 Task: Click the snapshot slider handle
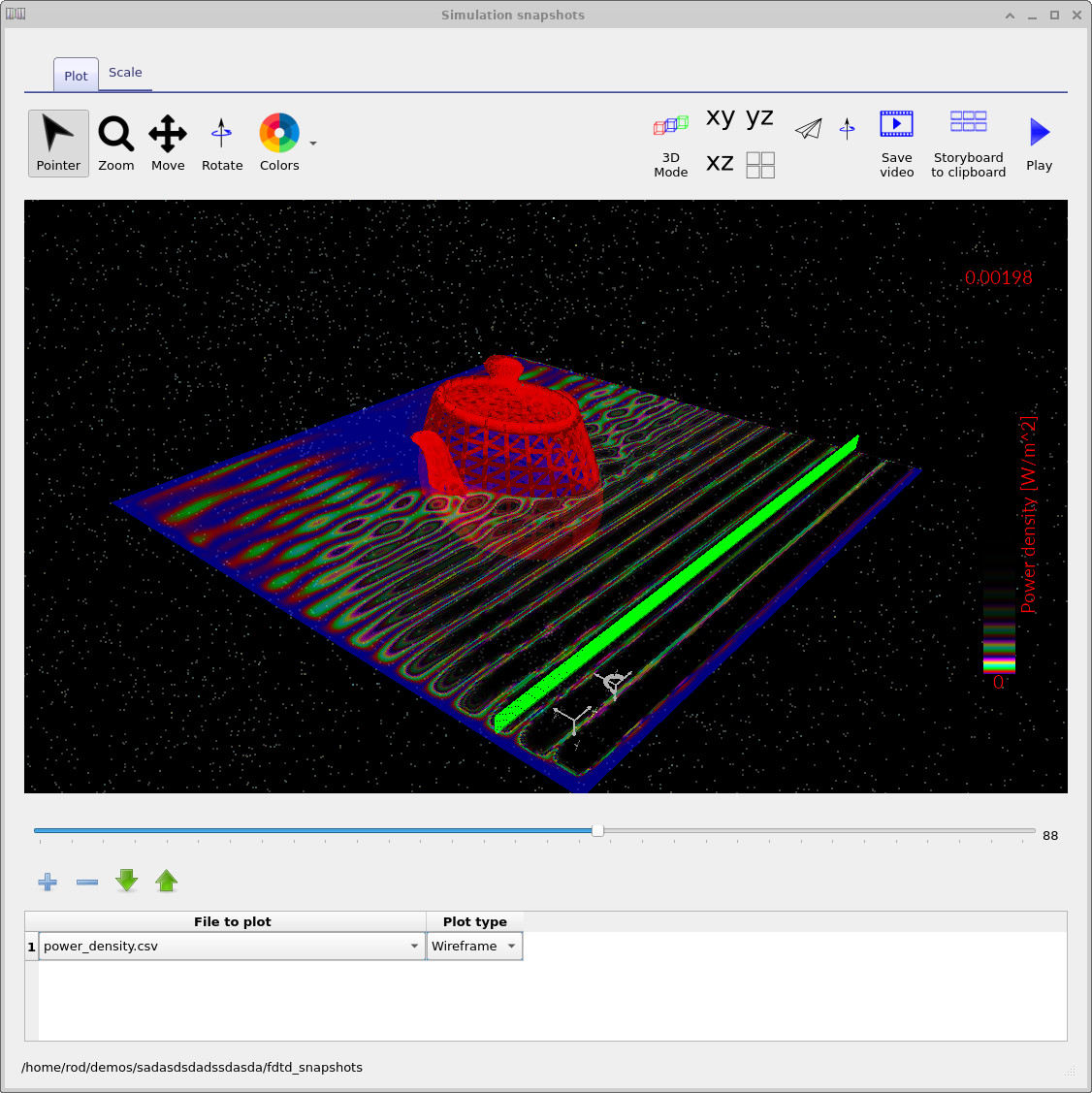598,830
